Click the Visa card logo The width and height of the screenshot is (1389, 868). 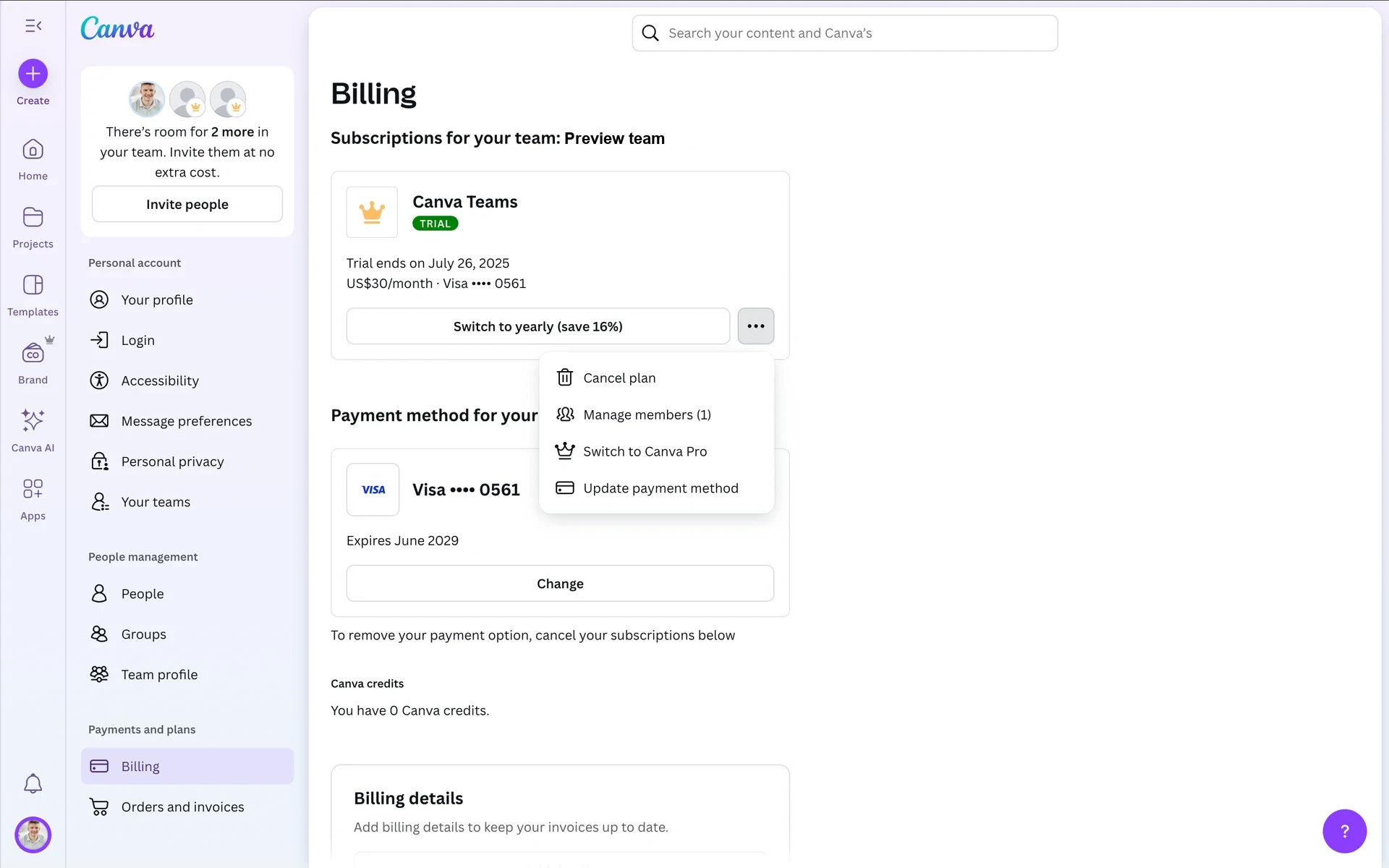point(373,490)
